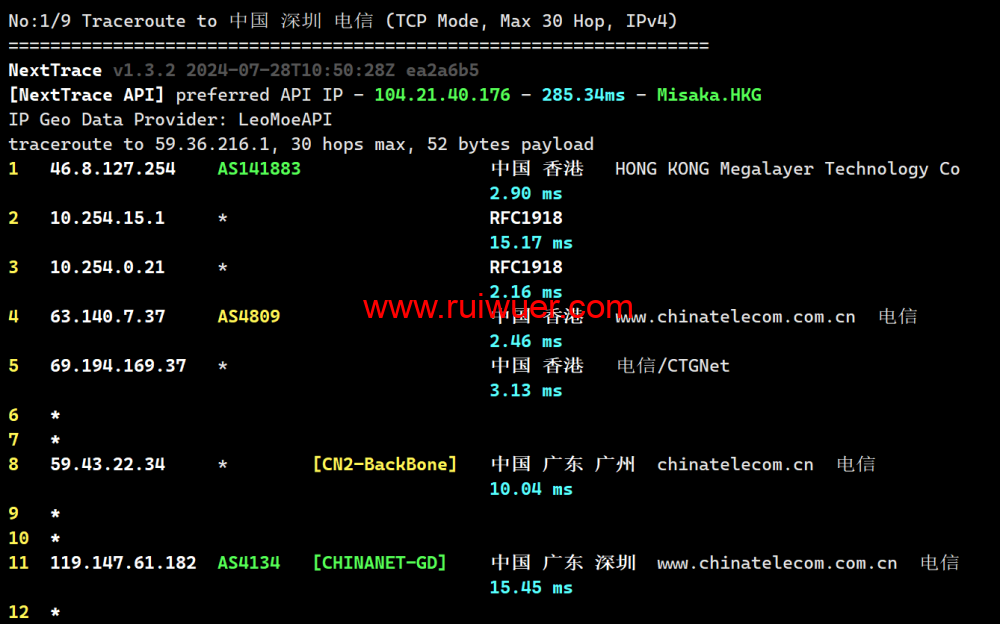Click the www.ruiwuer.com watermark link

click(x=498, y=307)
